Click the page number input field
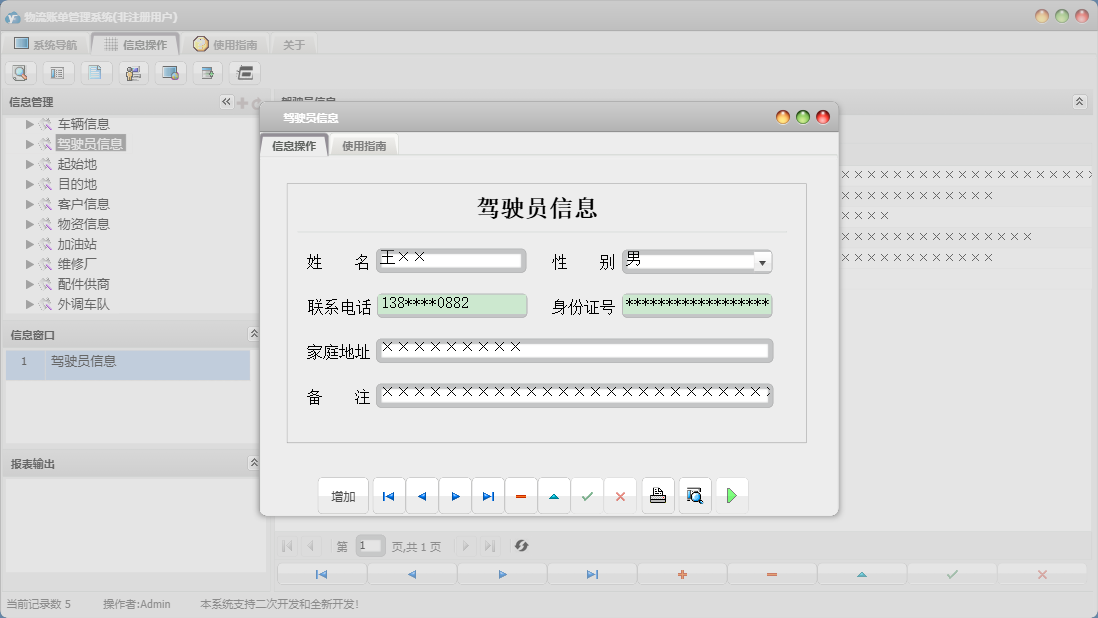Image resolution: width=1098 pixels, height=618 pixels. (x=370, y=545)
